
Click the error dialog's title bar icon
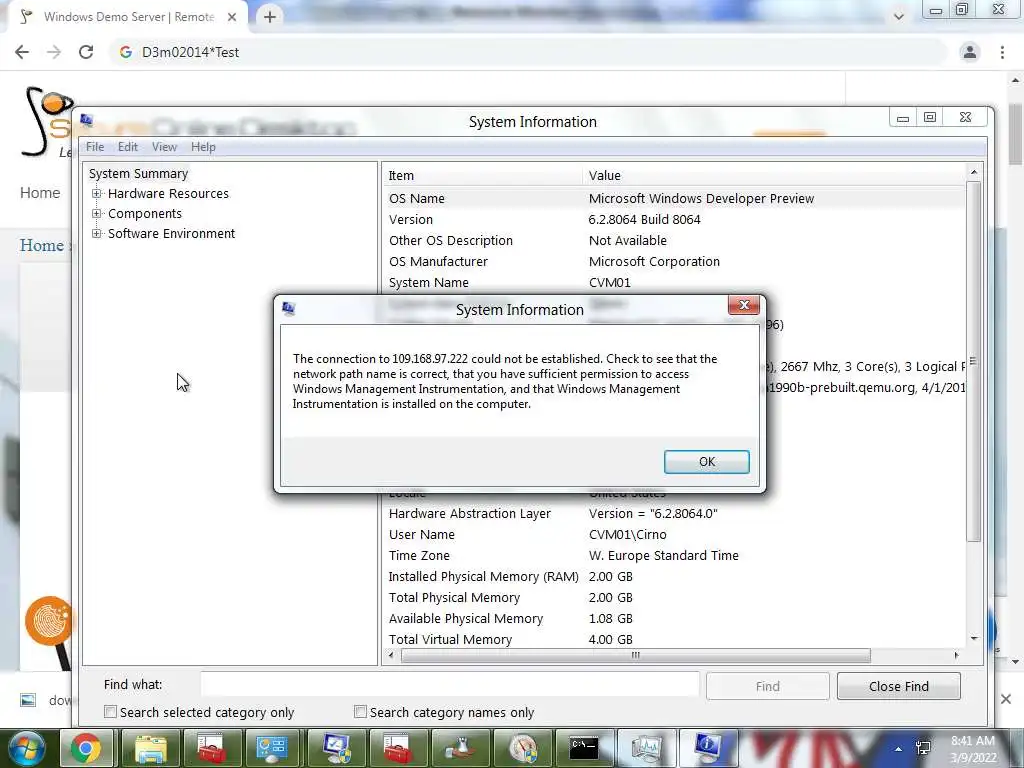[289, 309]
